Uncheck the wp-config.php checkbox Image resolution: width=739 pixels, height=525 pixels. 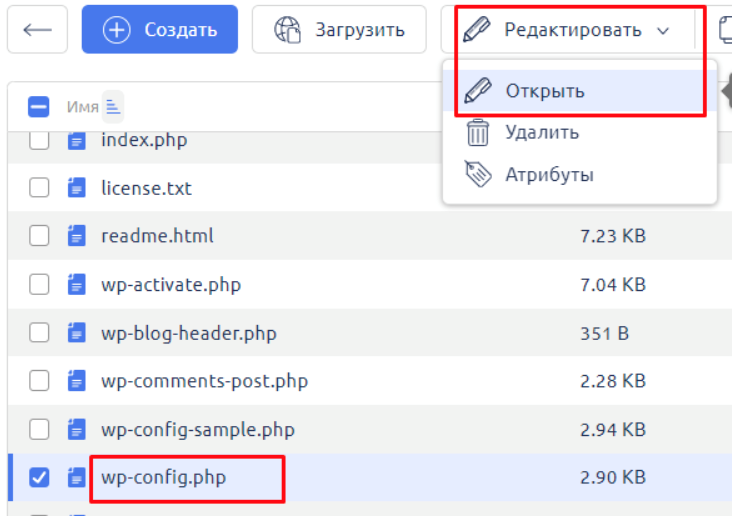pyautogui.click(x=39, y=478)
